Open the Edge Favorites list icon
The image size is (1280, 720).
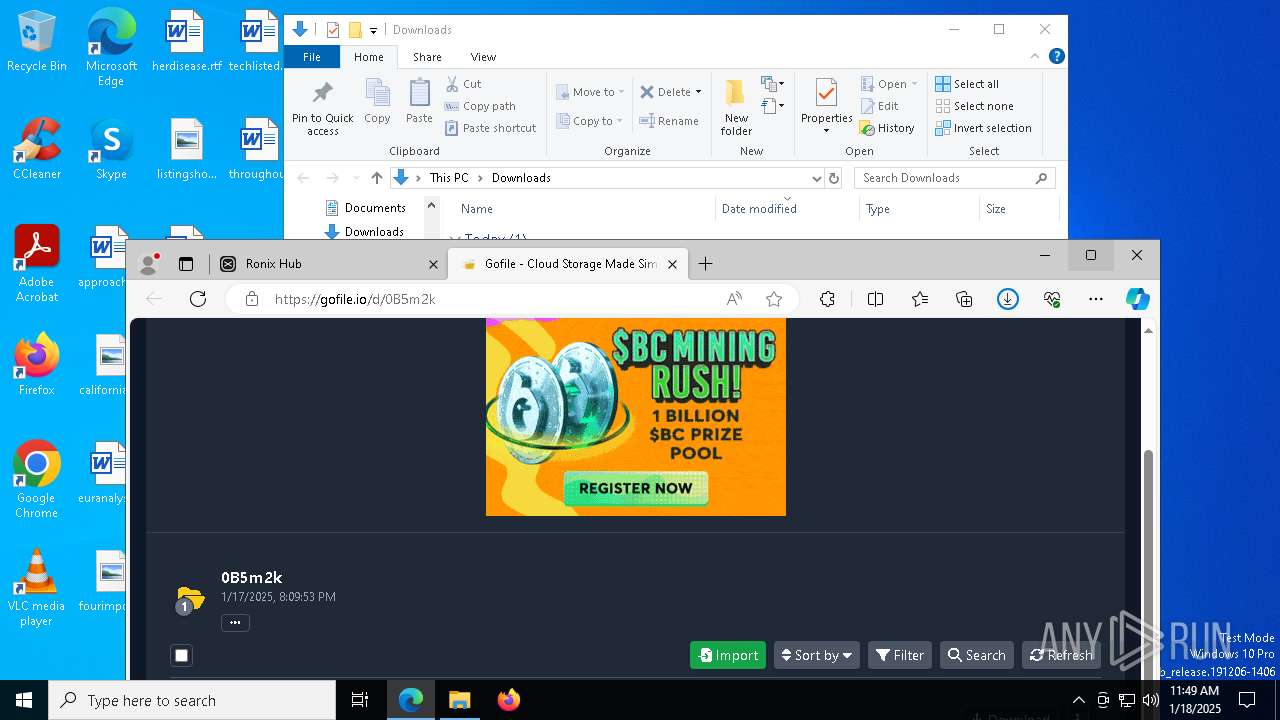coord(920,299)
